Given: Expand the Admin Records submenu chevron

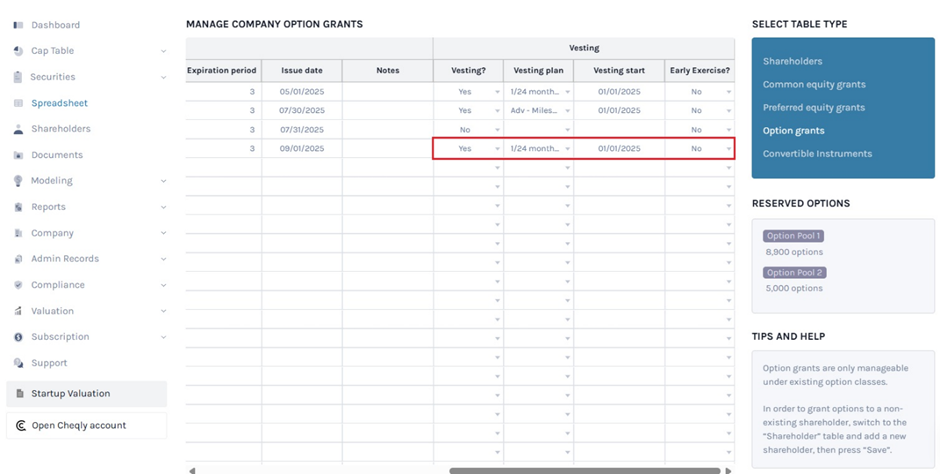Looking at the screenshot, I should coord(163,259).
